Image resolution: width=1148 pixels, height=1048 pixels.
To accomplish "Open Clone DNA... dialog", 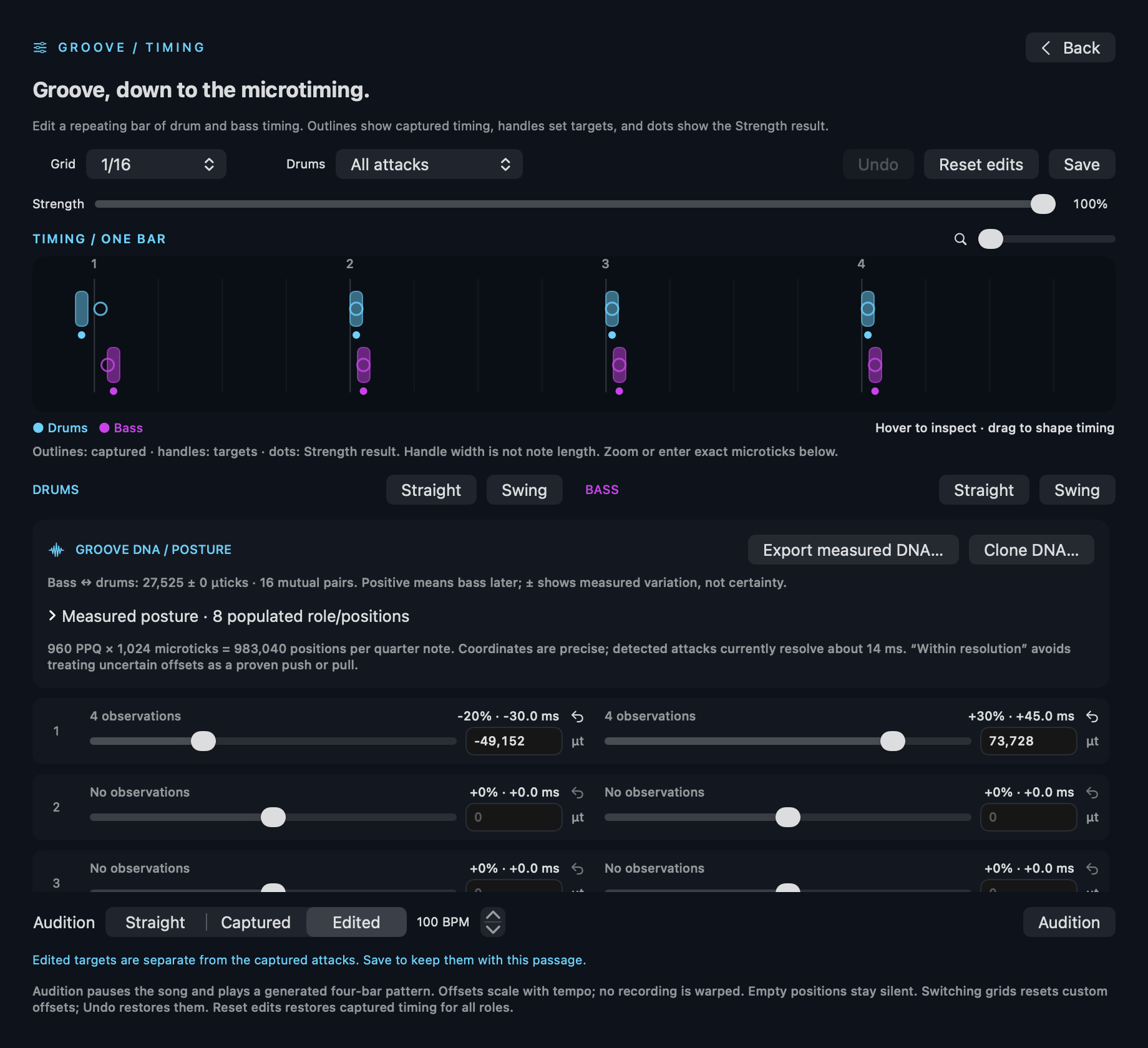I will (1031, 550).
